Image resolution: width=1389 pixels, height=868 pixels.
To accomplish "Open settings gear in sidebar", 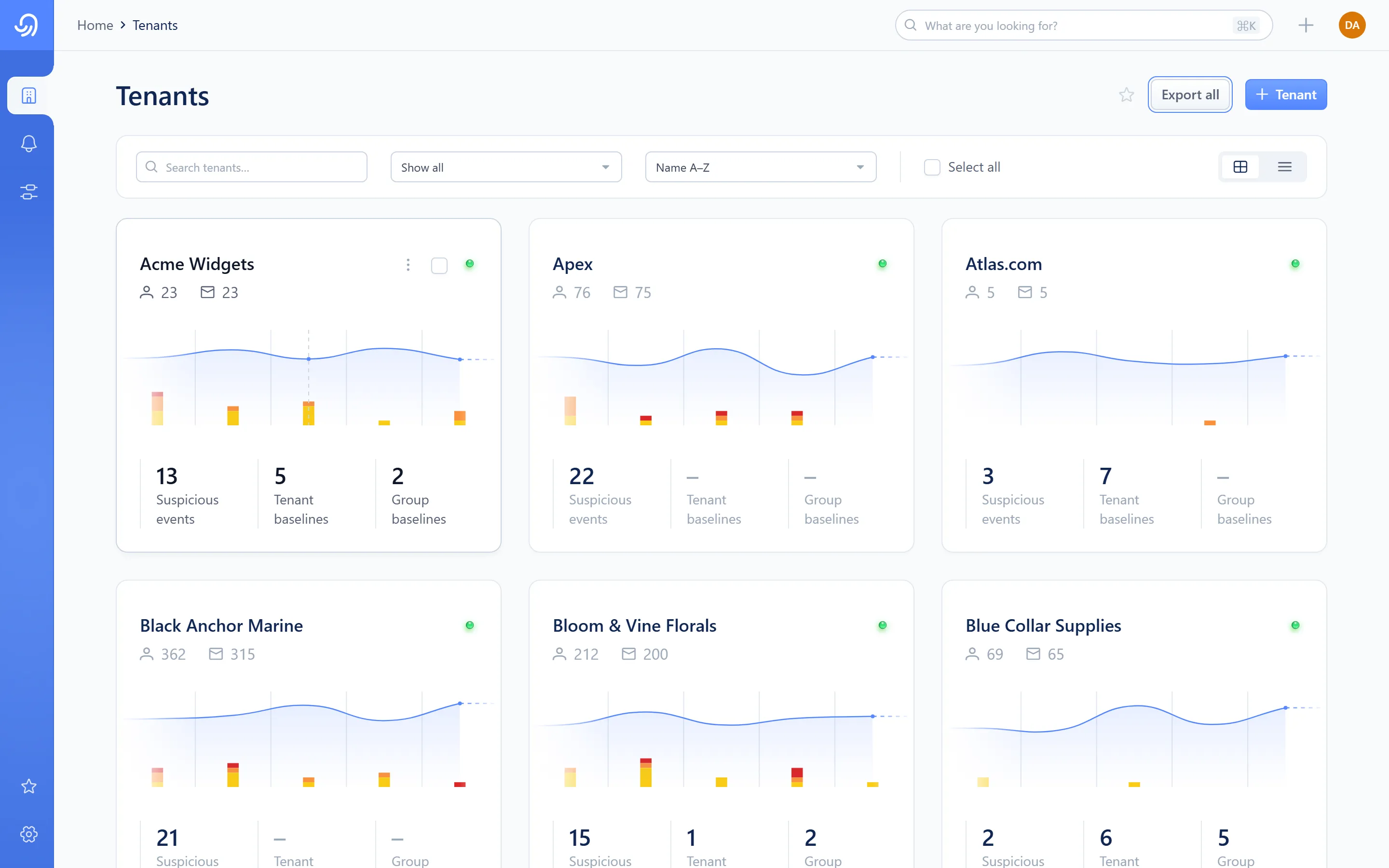I will 29,834.
